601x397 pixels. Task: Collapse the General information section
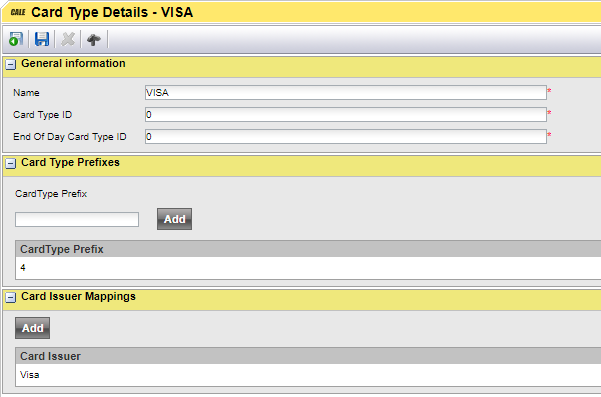(11, 64)
